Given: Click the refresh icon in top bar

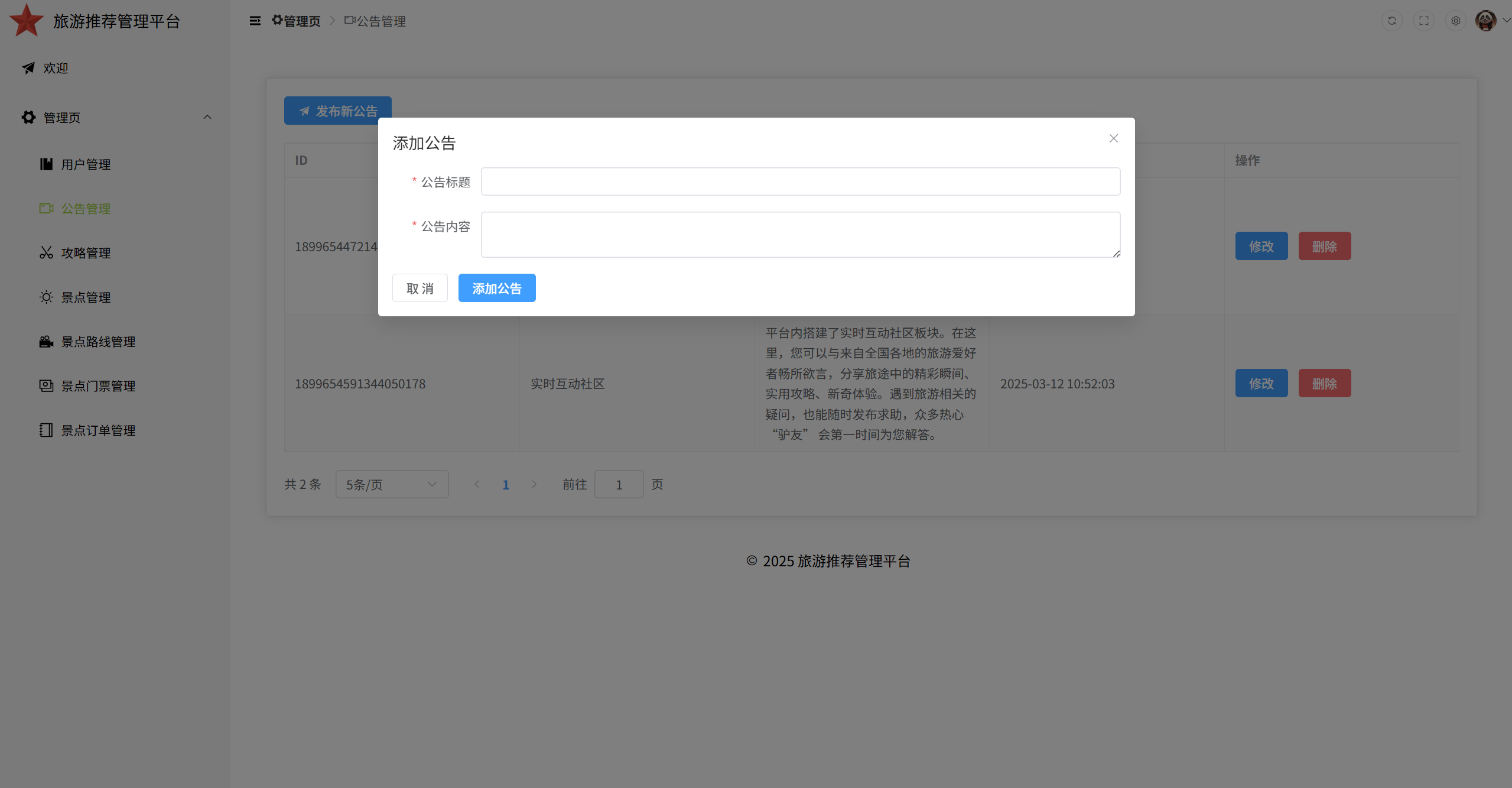Looking at the screenshot, I should coord(1392,21).
